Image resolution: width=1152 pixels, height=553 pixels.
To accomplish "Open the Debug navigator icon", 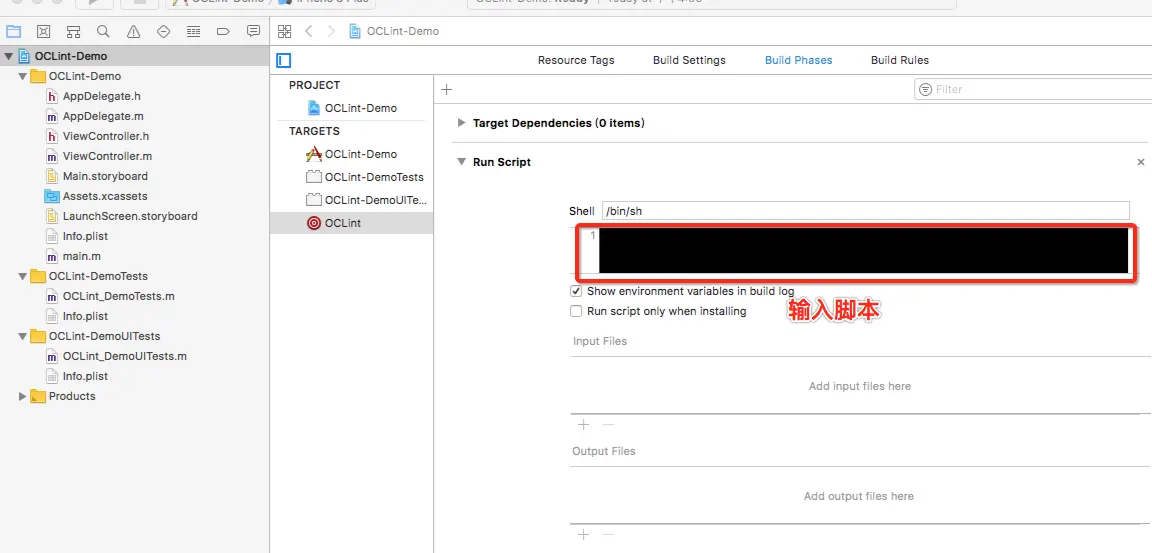I will 194,32.
